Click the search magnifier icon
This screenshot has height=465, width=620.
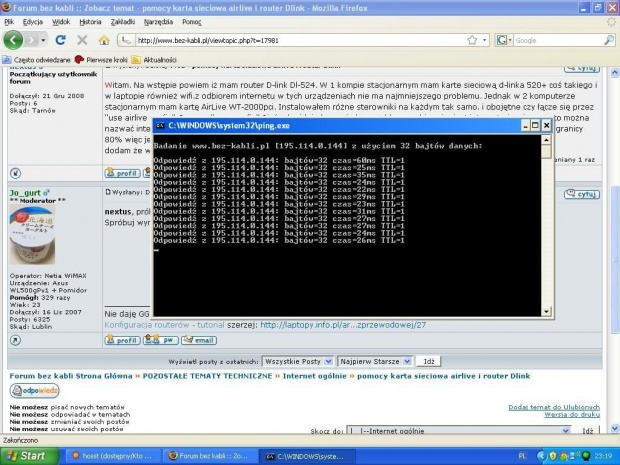click(x=609, y=40)
